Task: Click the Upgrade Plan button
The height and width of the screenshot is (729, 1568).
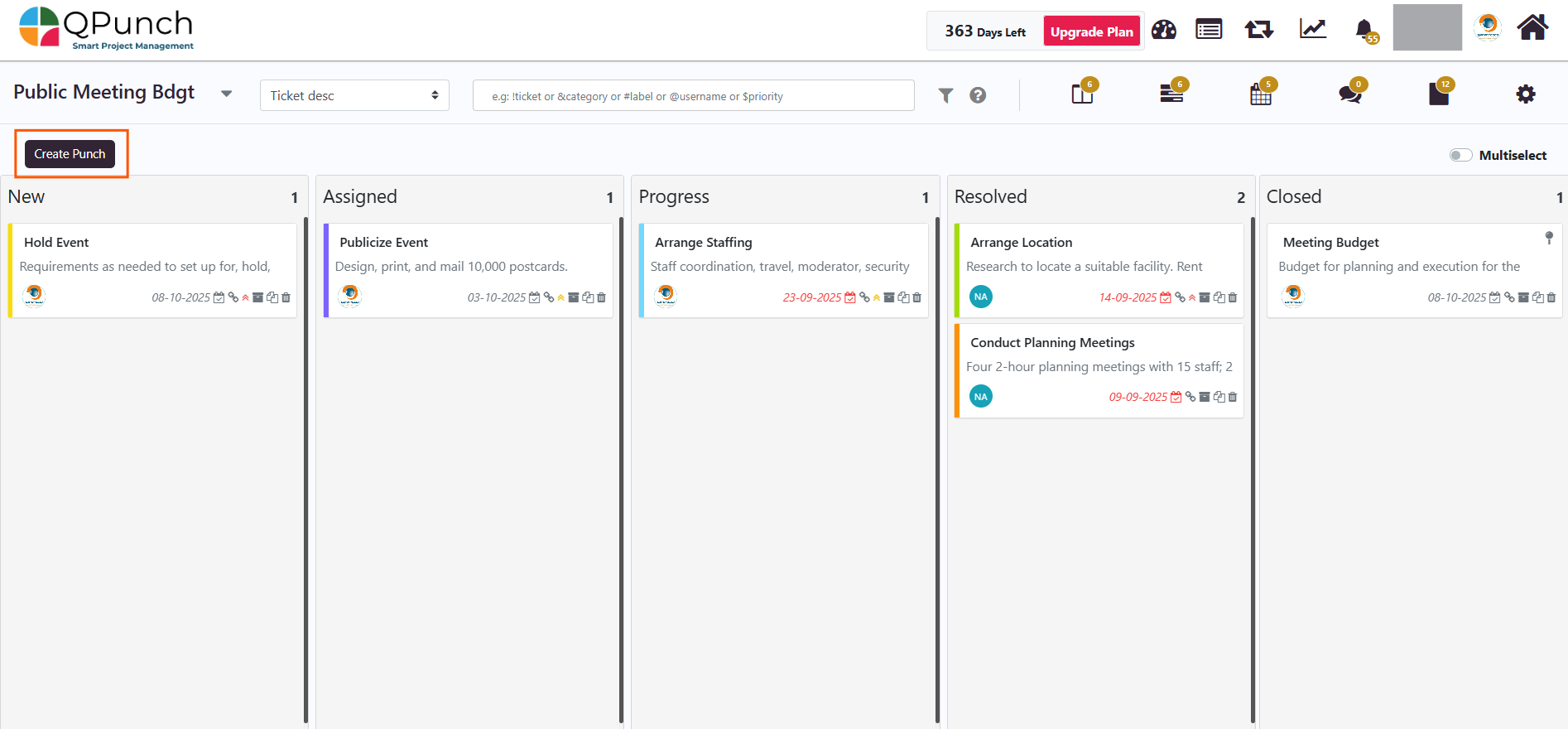Action: [1091, 31]
